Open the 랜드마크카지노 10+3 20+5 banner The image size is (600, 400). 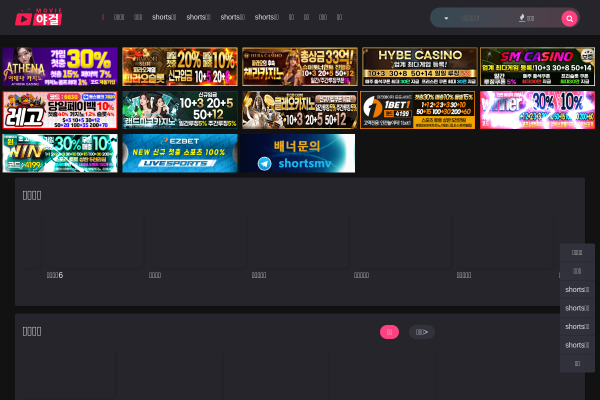point(180,110)
